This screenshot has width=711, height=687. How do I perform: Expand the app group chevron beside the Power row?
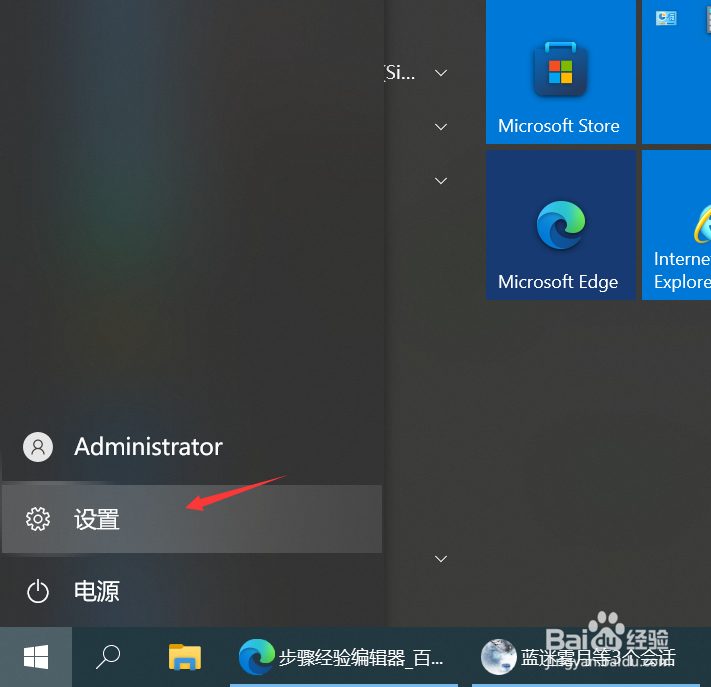pyautogui.click(x=441, y=558)
